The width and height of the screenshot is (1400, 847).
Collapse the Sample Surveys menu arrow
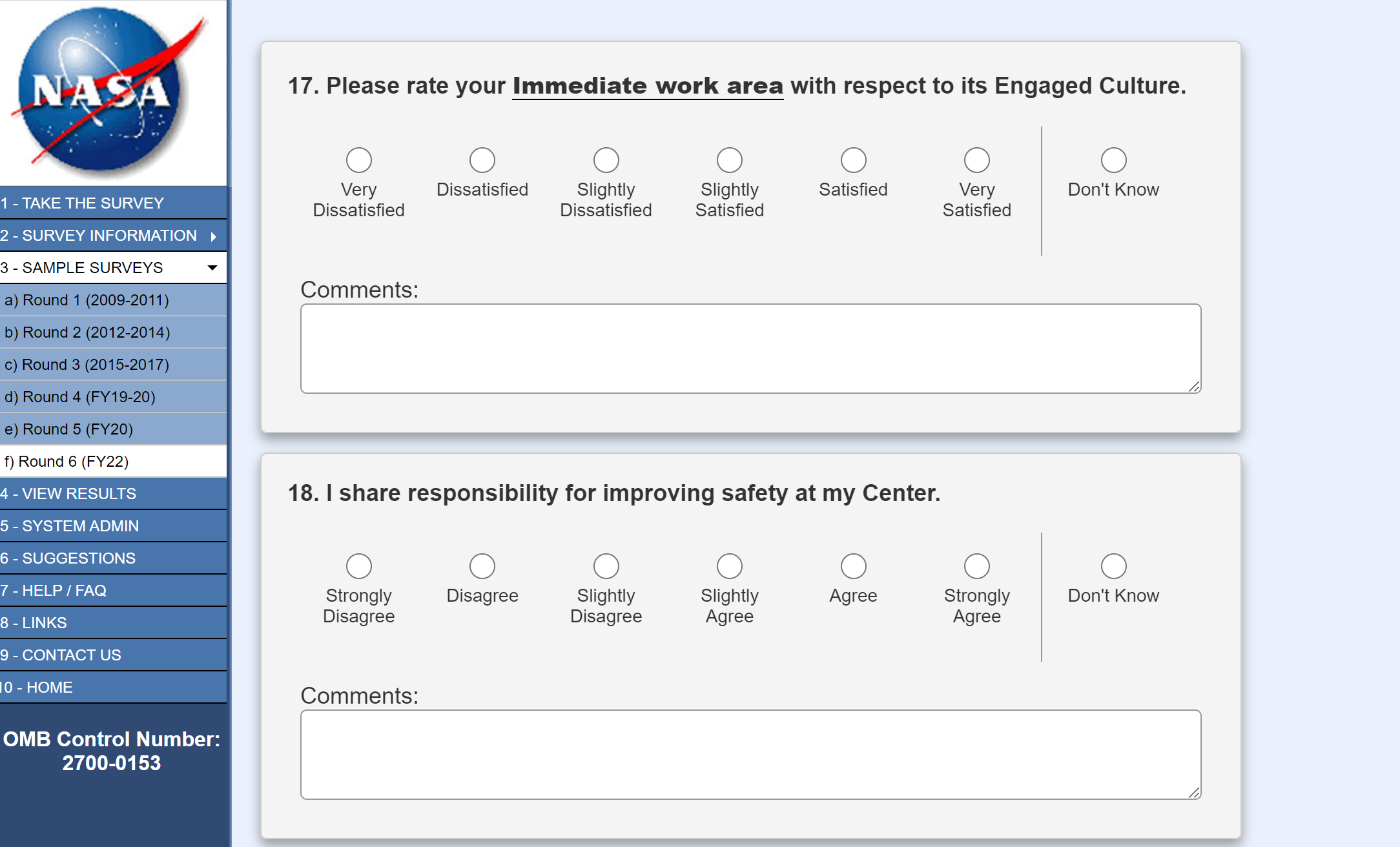pos(212,268)
